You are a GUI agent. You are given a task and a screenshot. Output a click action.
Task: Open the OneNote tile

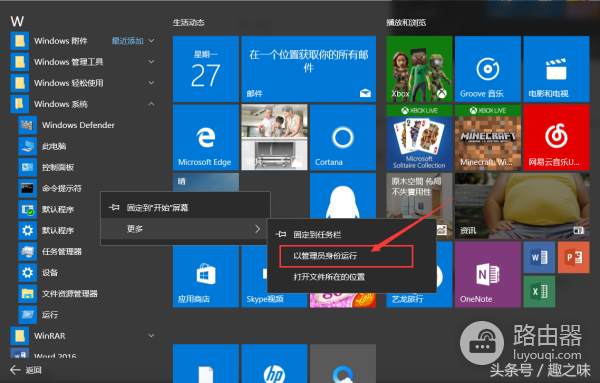[x=488, y=274]
